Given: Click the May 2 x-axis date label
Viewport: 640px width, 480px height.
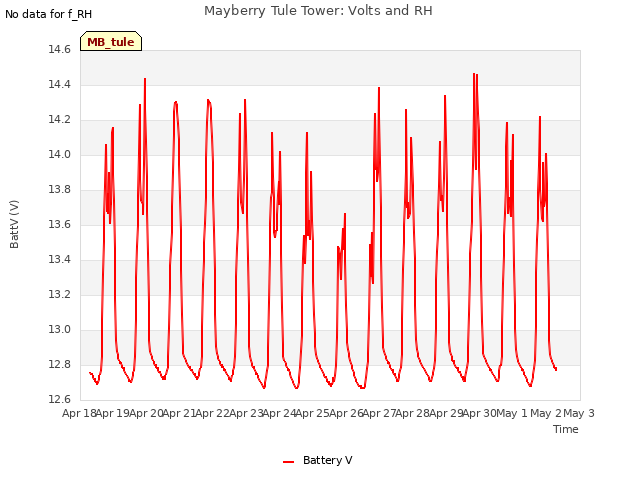Looking at the screenshot, I should (546, 413).
